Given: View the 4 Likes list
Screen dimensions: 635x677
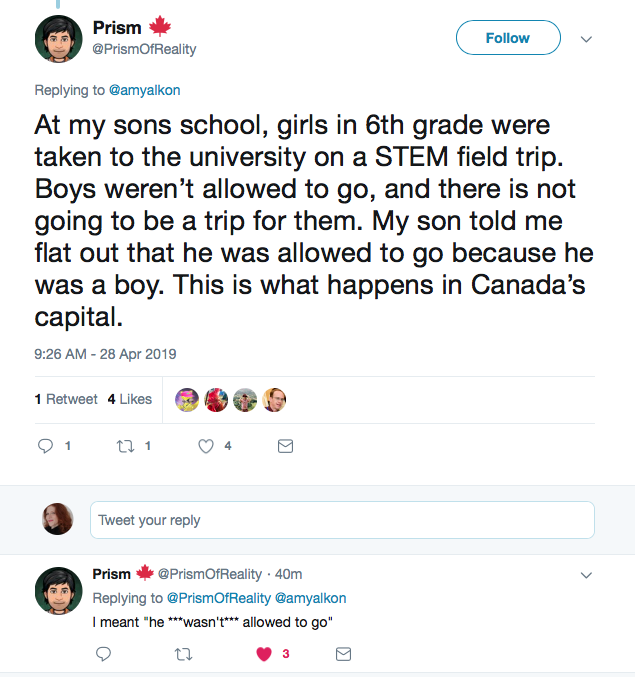Looking at the screenshot, I should 130,399.
